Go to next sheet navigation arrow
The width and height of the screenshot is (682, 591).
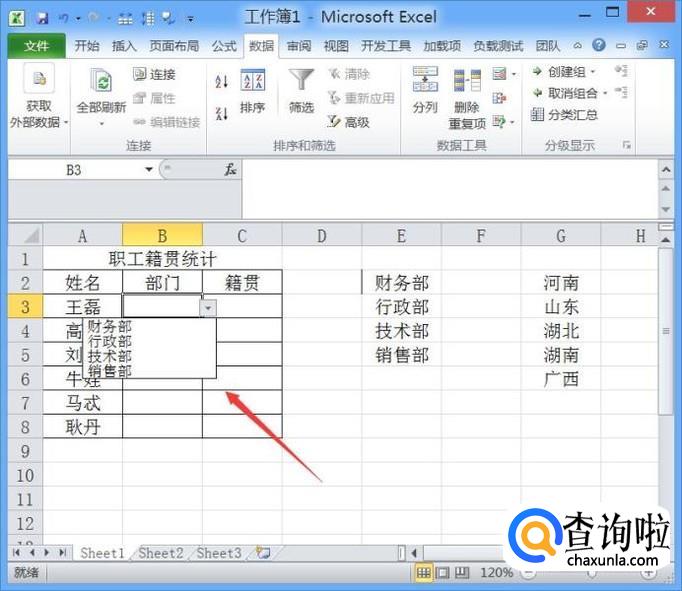click(x=47, y=553)
